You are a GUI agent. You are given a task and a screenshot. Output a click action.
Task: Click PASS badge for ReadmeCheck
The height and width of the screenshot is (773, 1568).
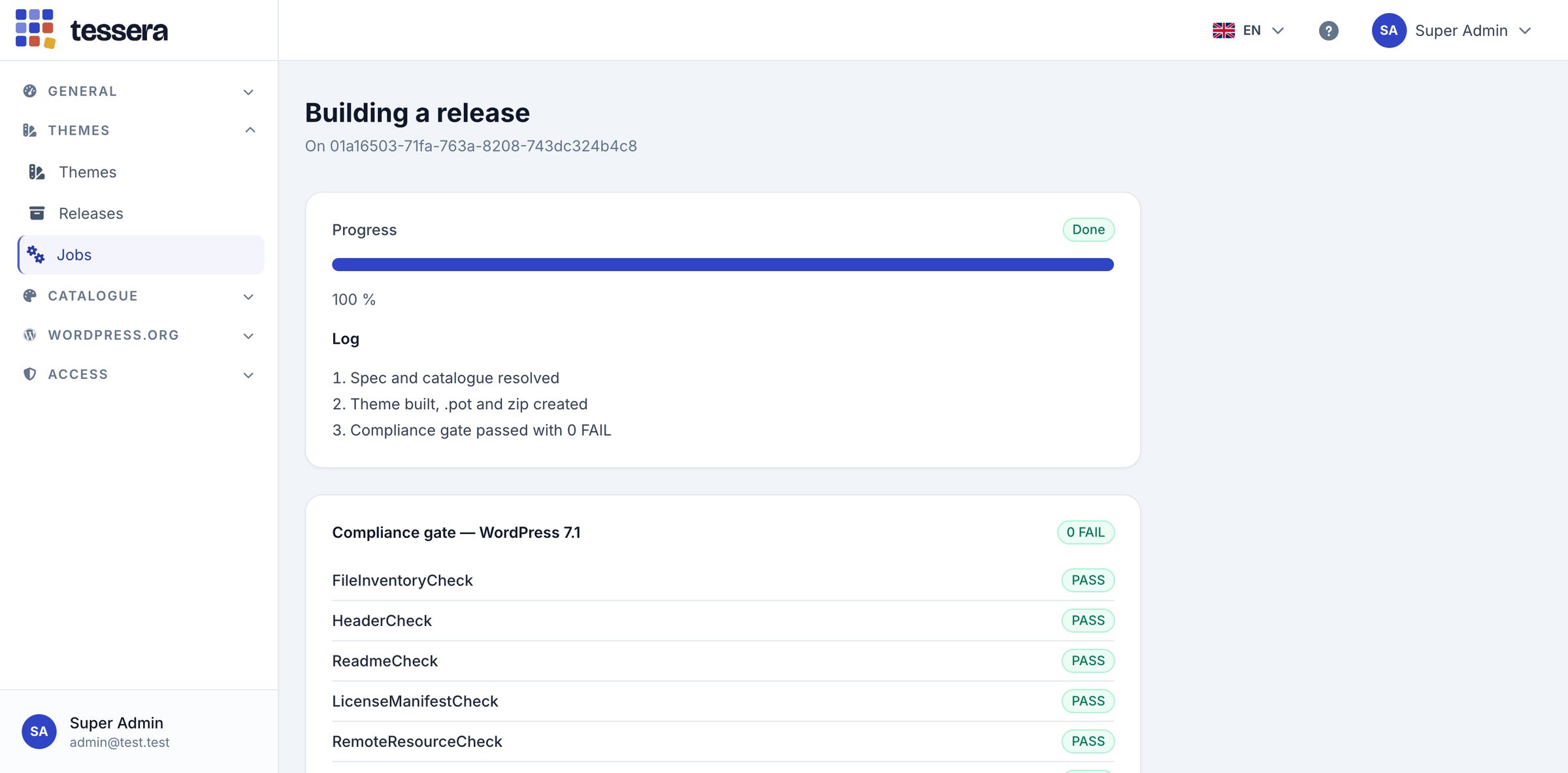click(1088, 661)
